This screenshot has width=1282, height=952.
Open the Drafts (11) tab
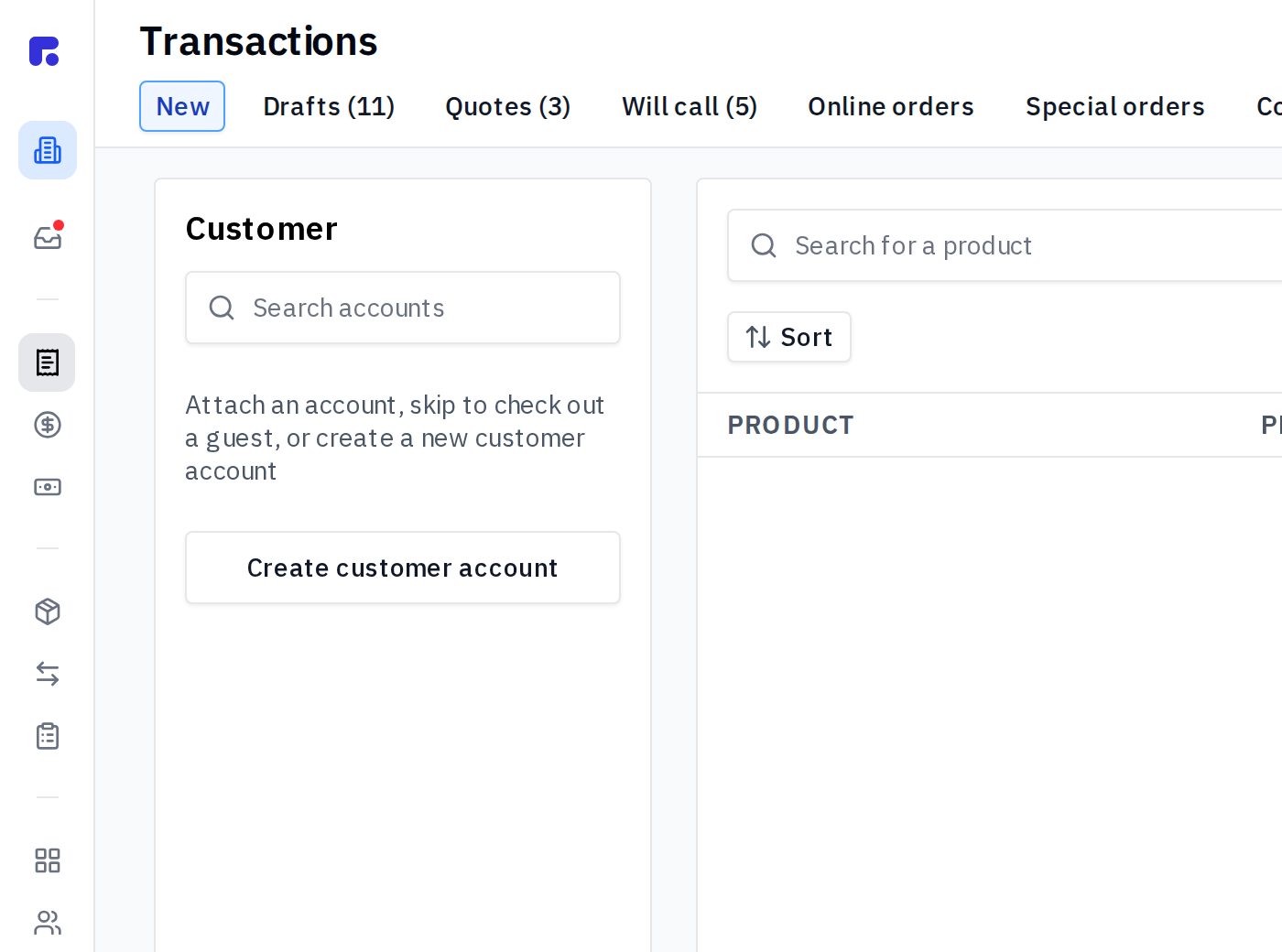tap(329, 106)
